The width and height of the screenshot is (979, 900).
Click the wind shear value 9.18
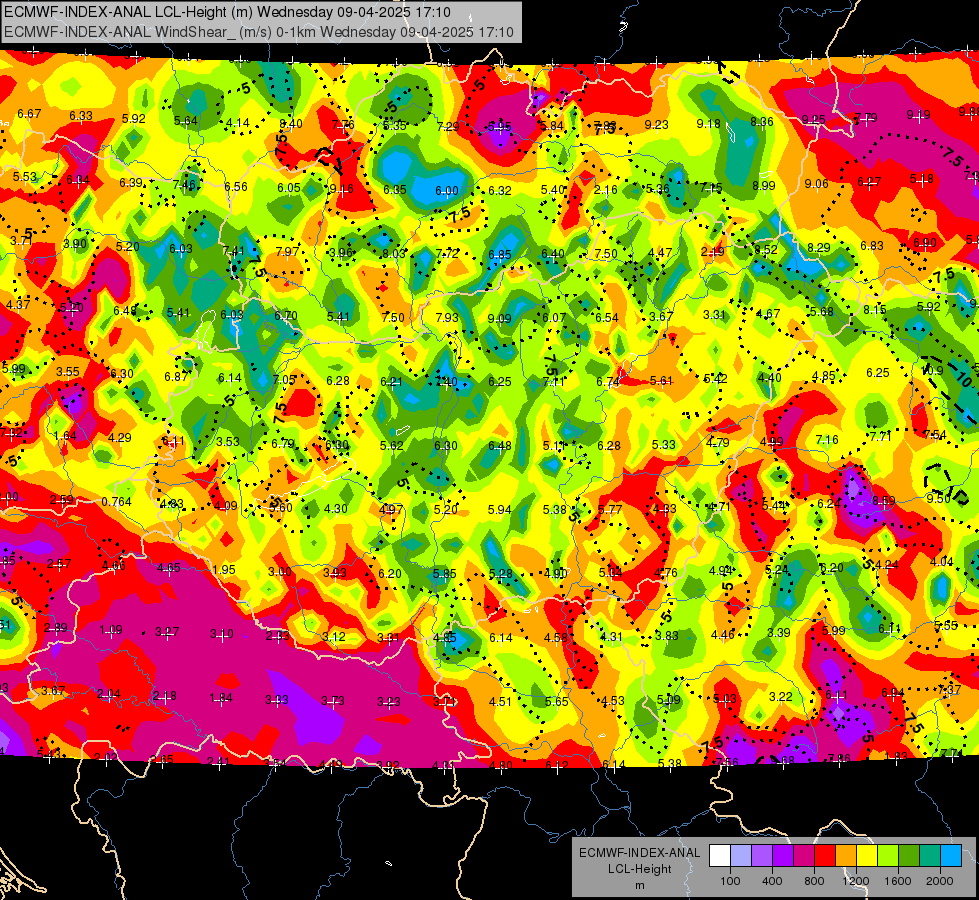(709, 124)
